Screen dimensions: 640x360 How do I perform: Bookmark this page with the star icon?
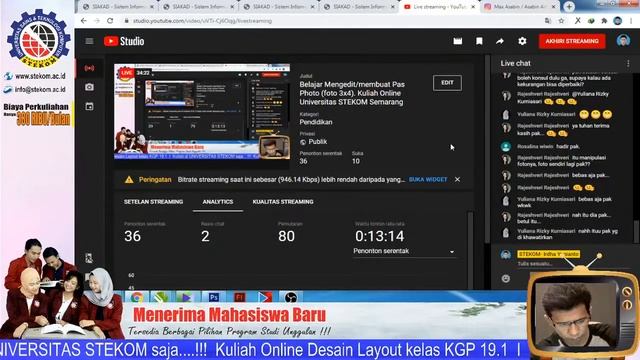click(561, 21)
